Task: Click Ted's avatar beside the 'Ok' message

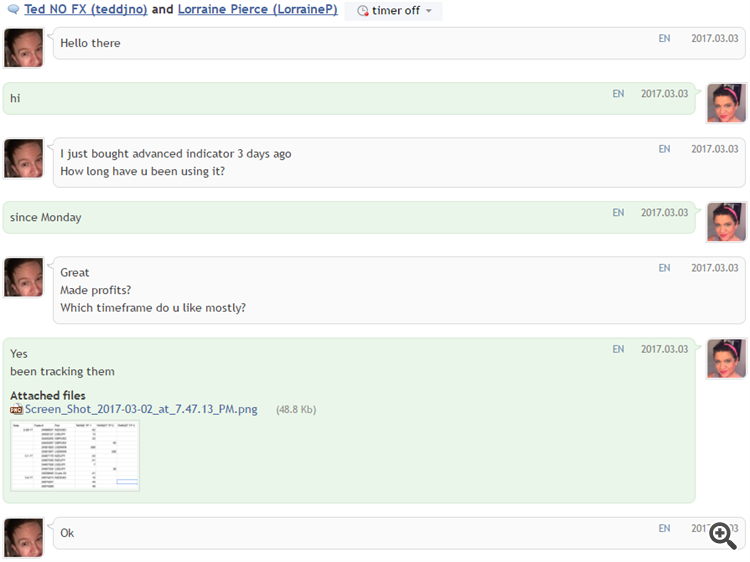Action: click(x=24, y=537)
